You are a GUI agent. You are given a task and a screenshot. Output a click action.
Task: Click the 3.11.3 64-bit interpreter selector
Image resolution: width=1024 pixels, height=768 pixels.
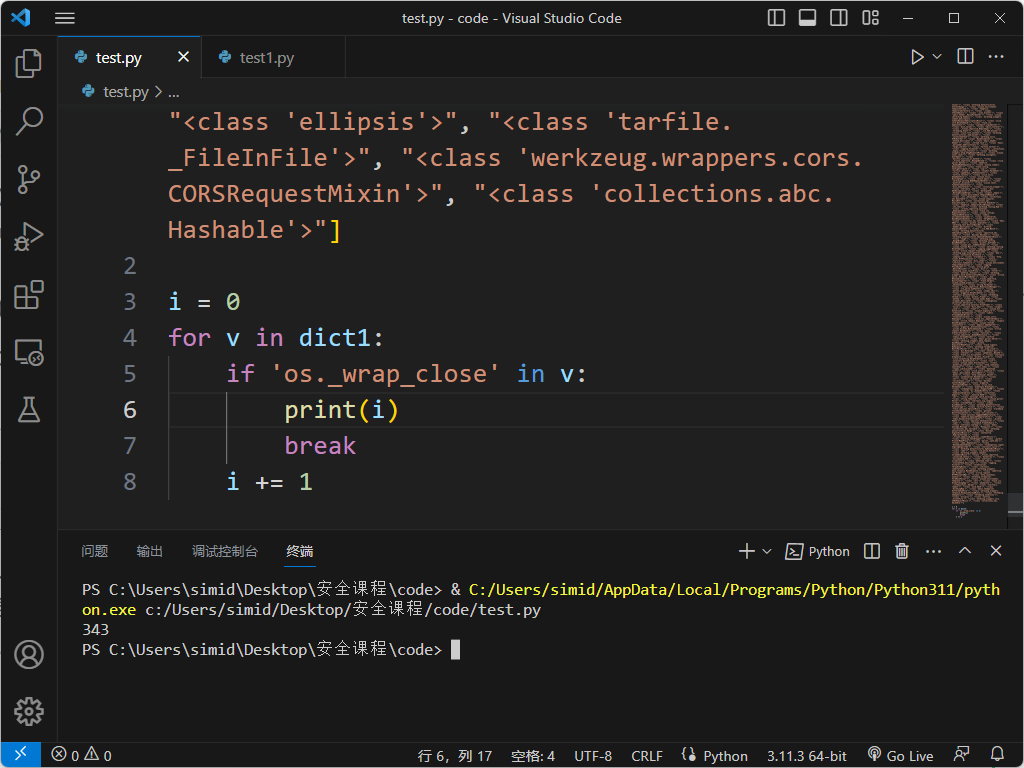[x=806, y=755]
